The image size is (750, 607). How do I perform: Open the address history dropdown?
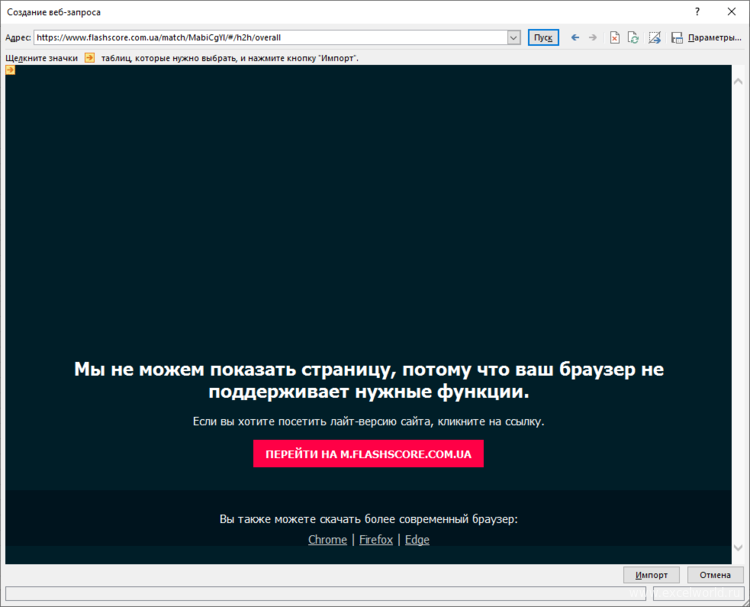tap(514, 37)
